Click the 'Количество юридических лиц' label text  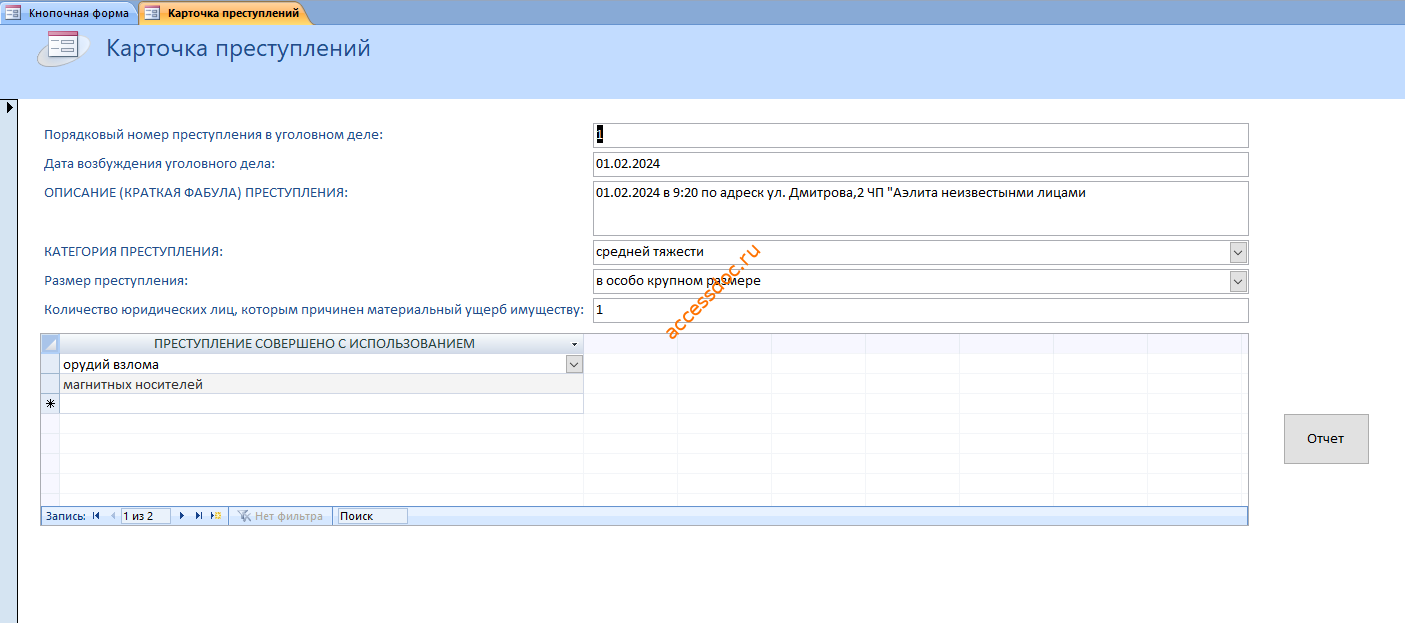313,310
